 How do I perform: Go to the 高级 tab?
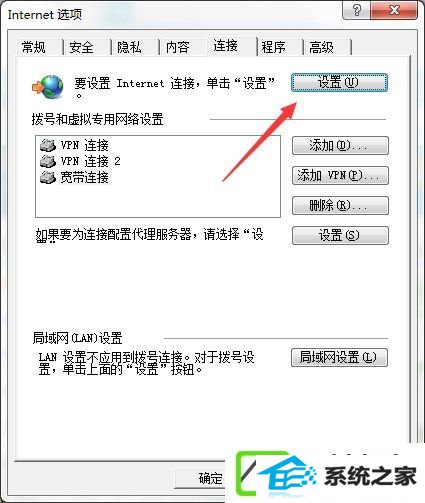[321, 47]
